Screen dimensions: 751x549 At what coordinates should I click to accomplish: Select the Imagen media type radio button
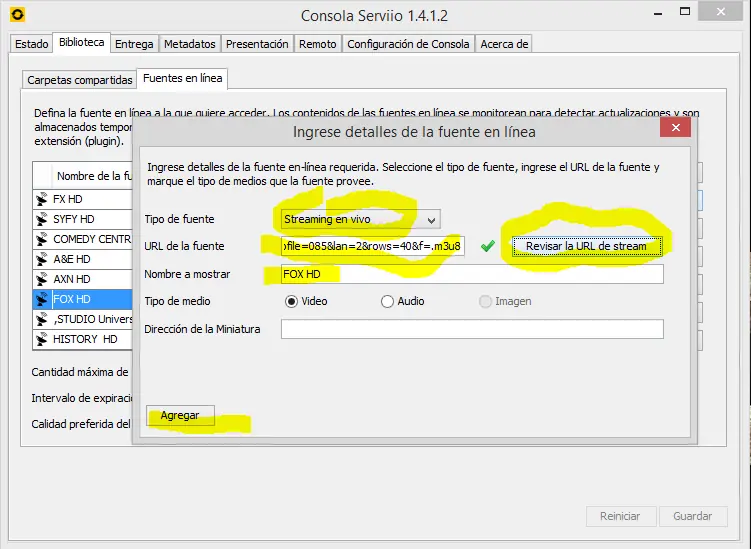tap(485, 301)
